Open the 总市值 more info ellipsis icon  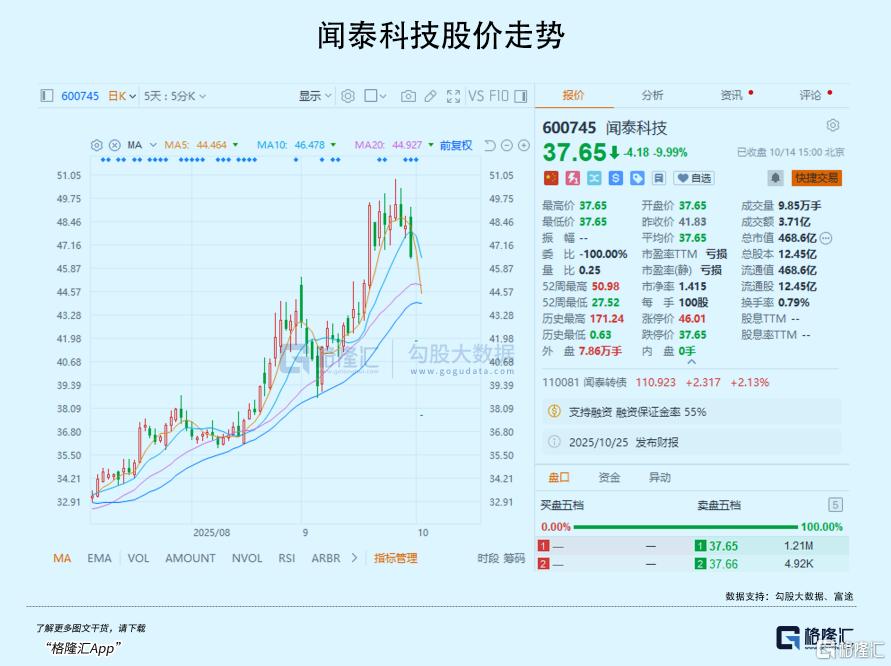pos(826,238)
